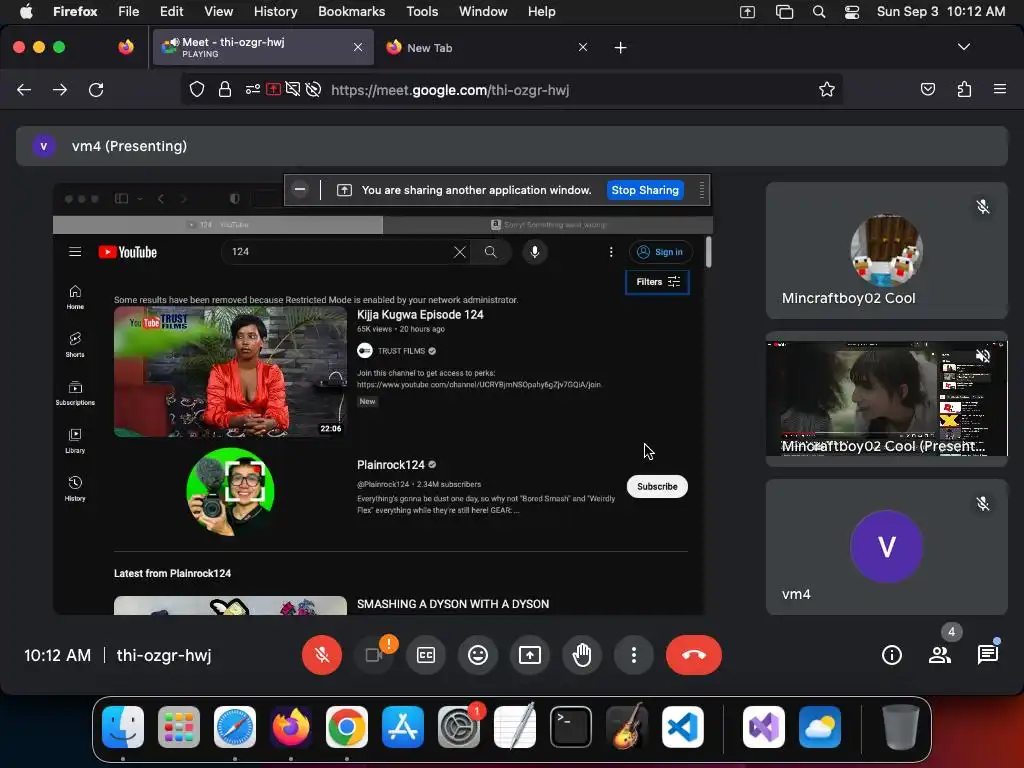
Task: Click the YouTube logo
Action: pyautogui.click(x=128, y=252)
